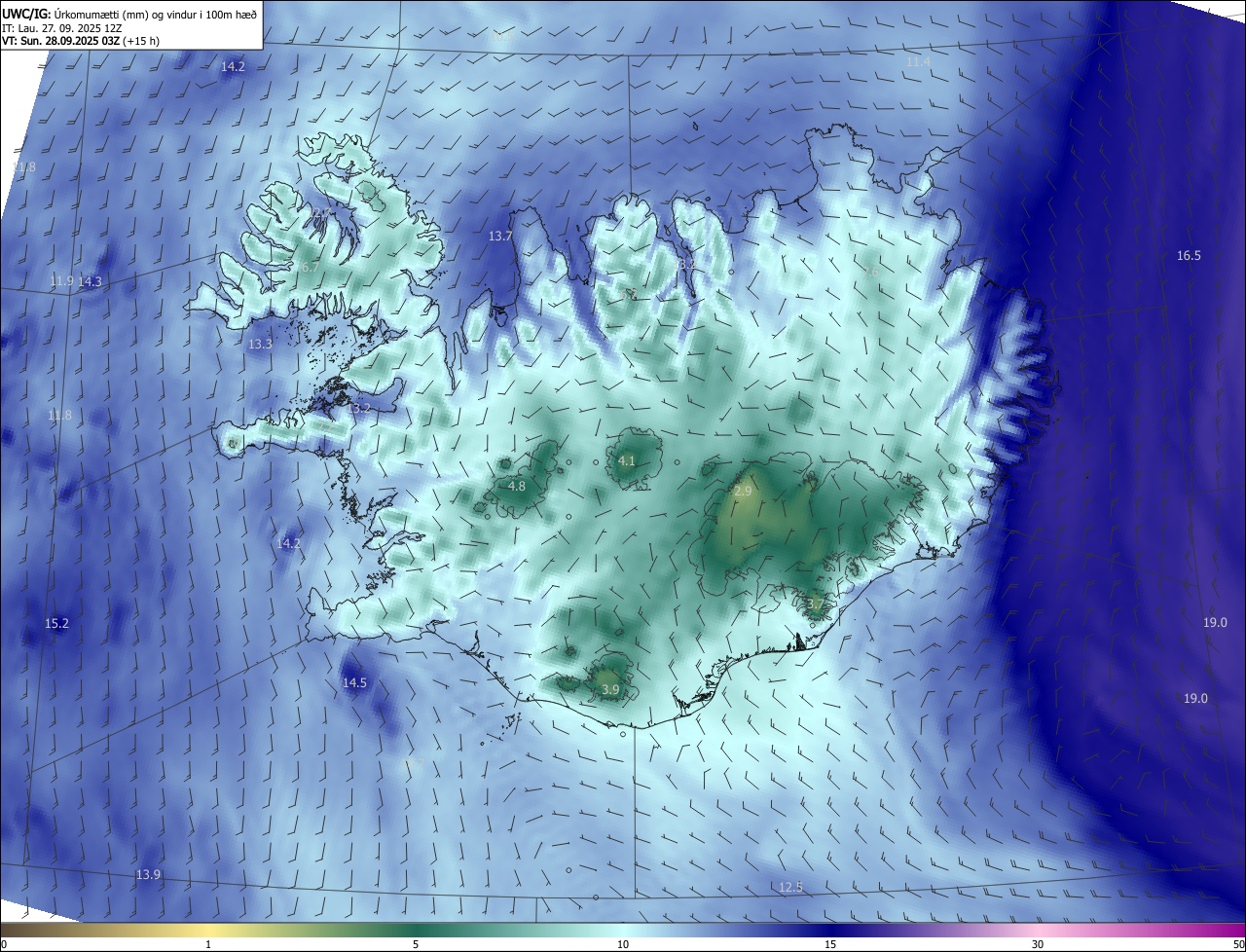Select the 'IT: Lau. 27. 09. 2025 12Z' line

61,27
